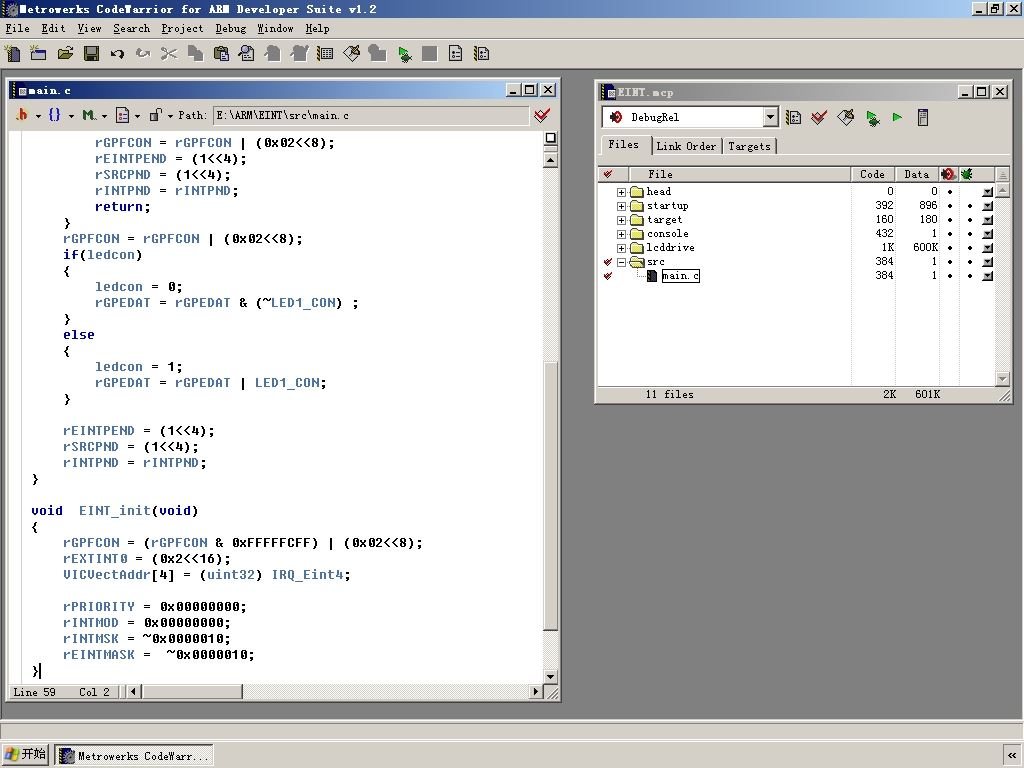Toggle debug dot for the lcddrive folder

970,248
